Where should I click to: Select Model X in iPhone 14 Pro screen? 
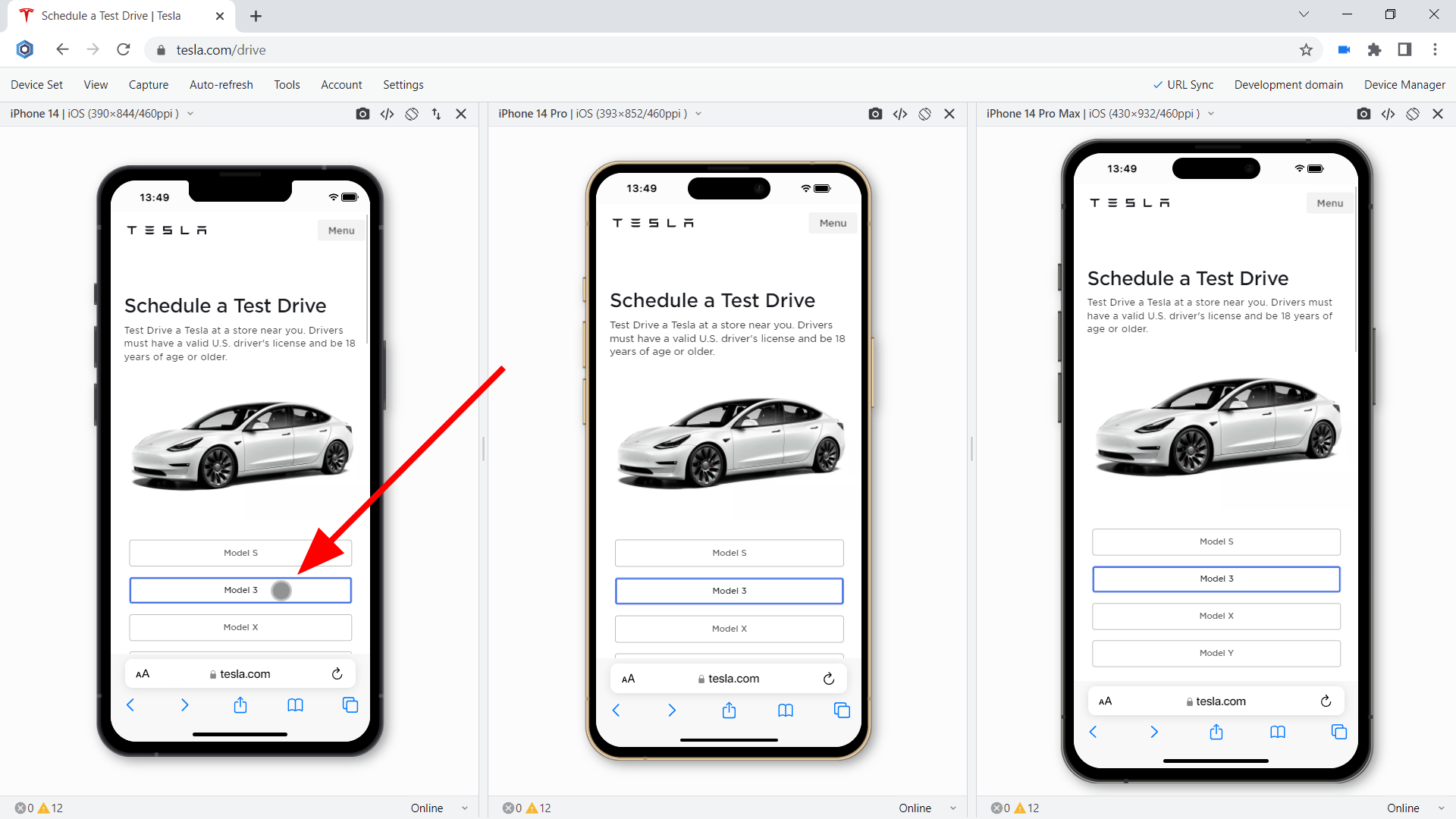click(730, 629)
